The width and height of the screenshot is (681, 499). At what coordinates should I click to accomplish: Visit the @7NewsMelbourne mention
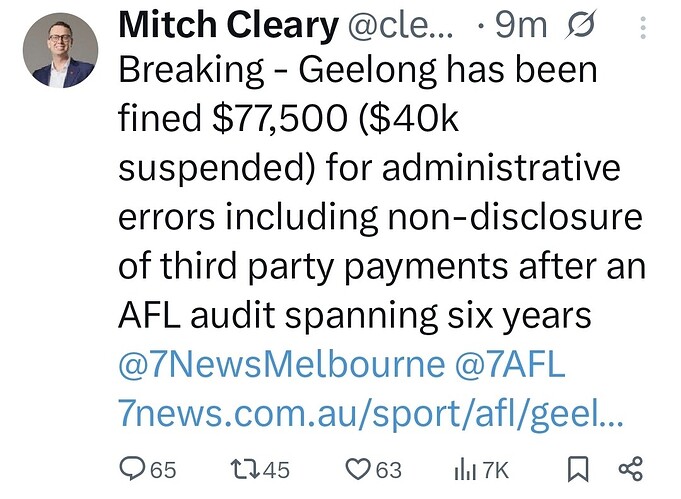(282, 365)
